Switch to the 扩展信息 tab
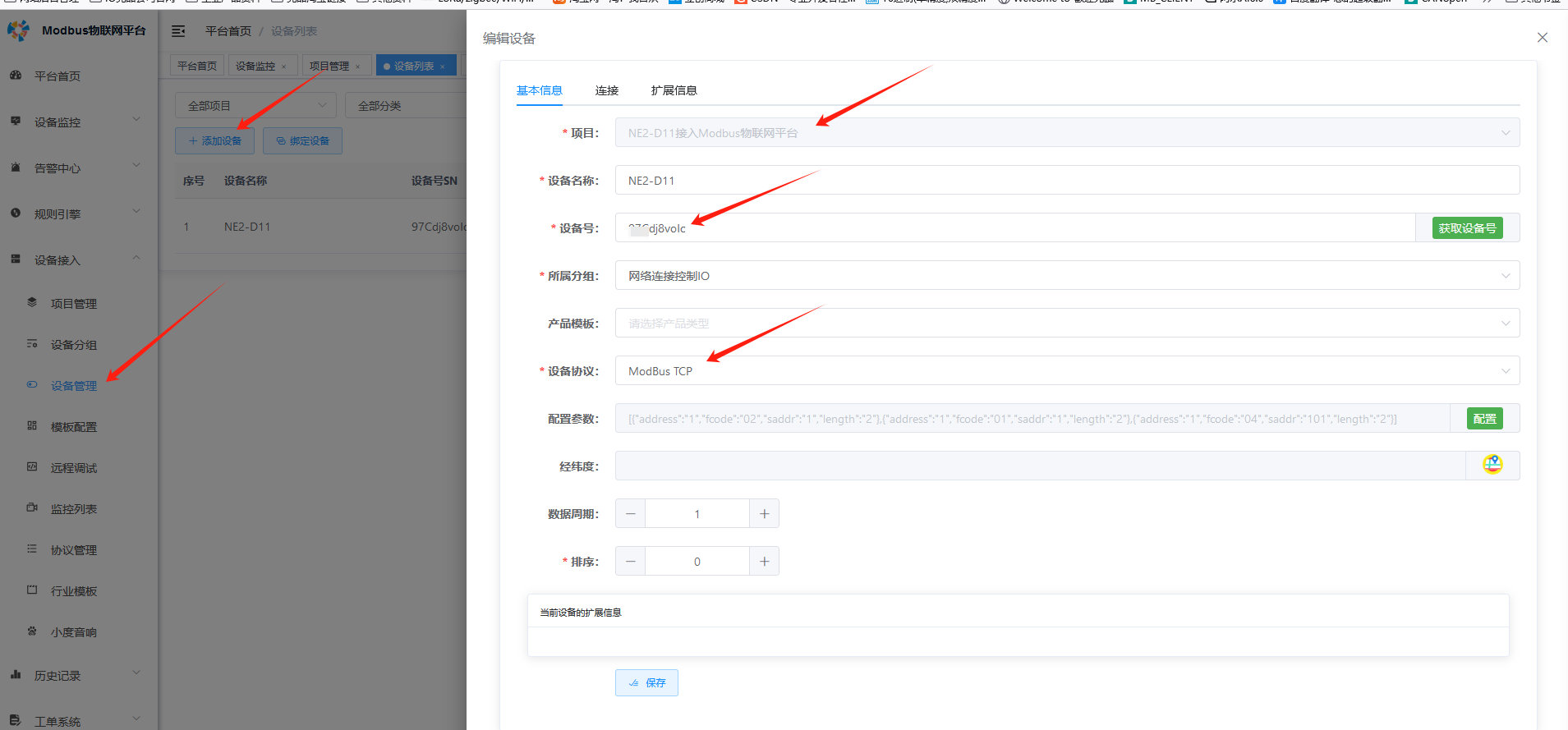 (674, 90)
